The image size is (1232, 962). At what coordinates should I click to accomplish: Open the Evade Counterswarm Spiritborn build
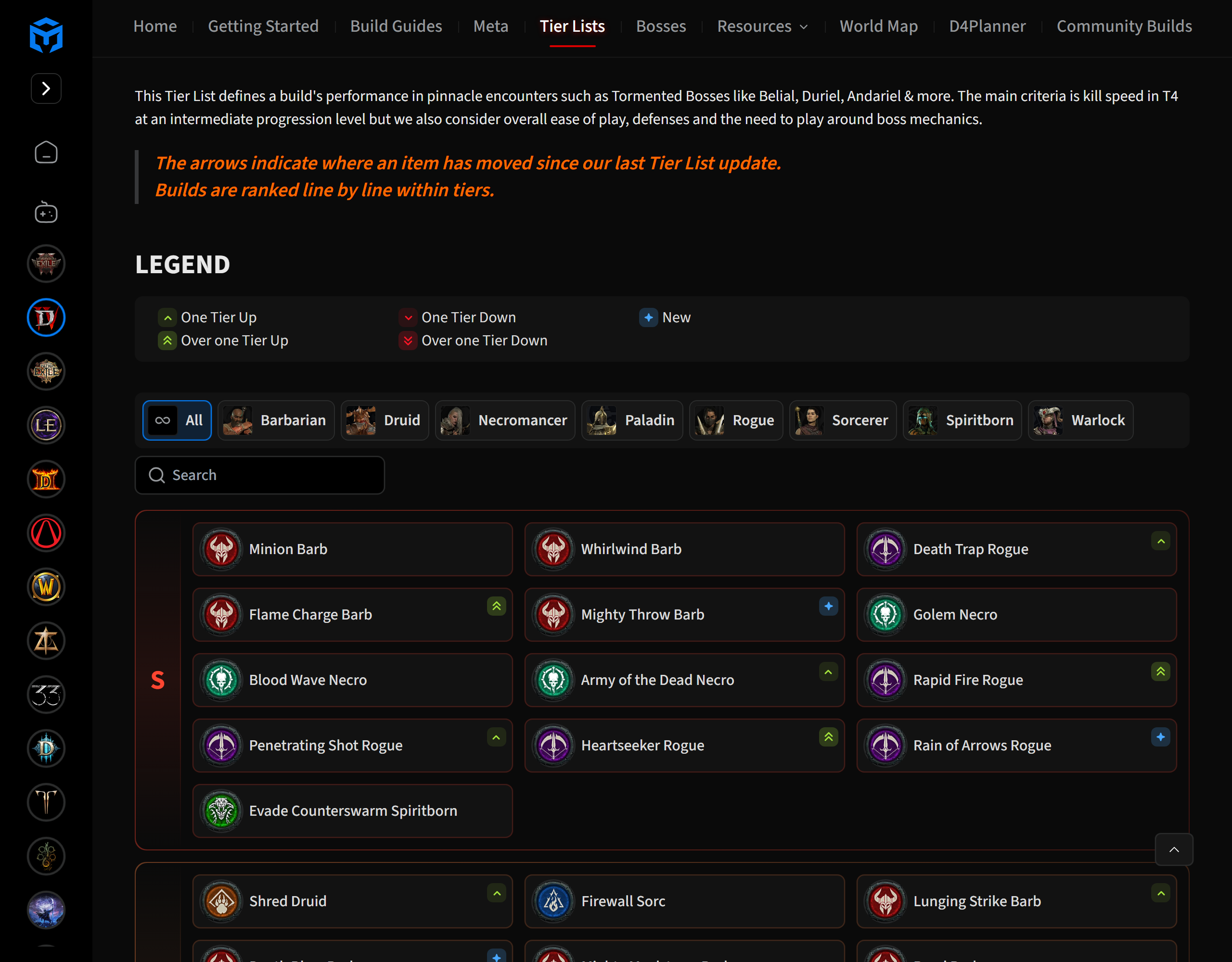click(353, 811)
